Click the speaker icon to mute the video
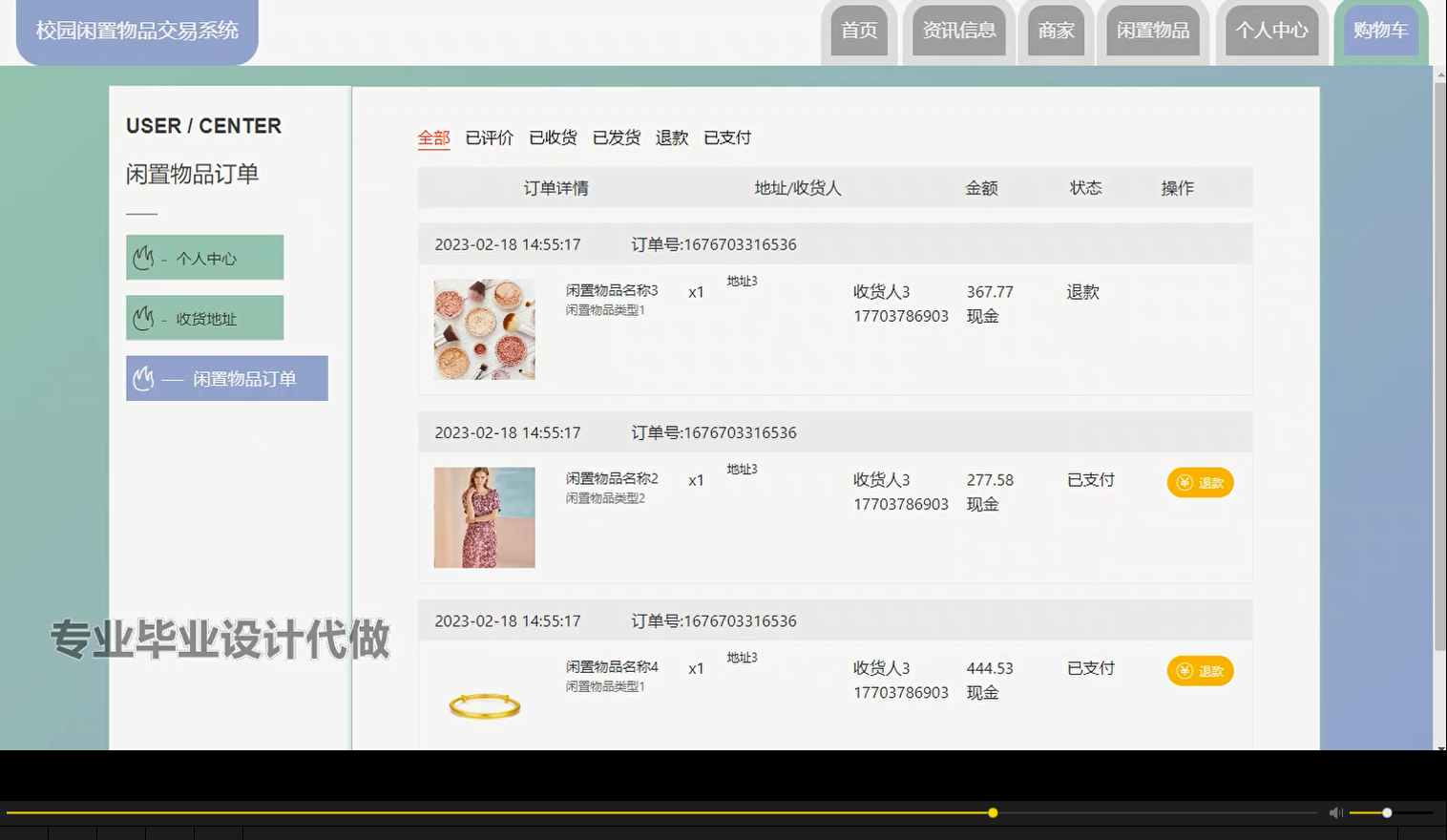This screenshot has height=840, width=1447. [x=1334, y=812]
